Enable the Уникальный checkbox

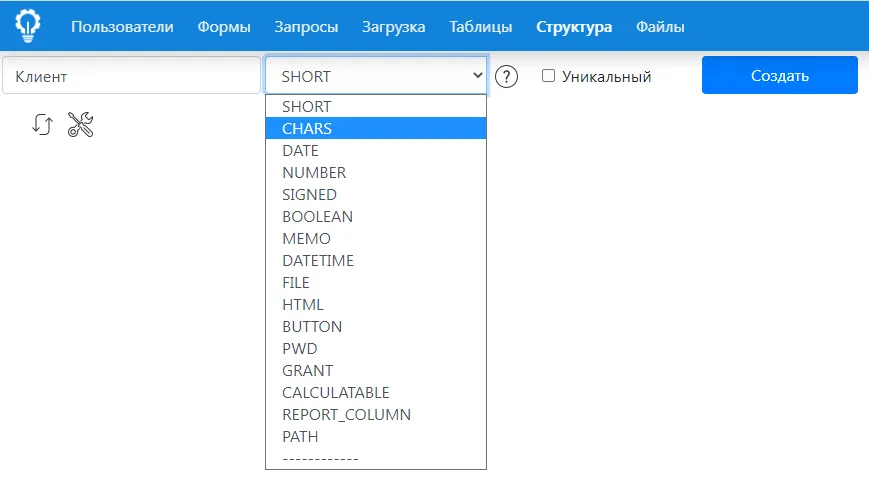pos(548,75)
